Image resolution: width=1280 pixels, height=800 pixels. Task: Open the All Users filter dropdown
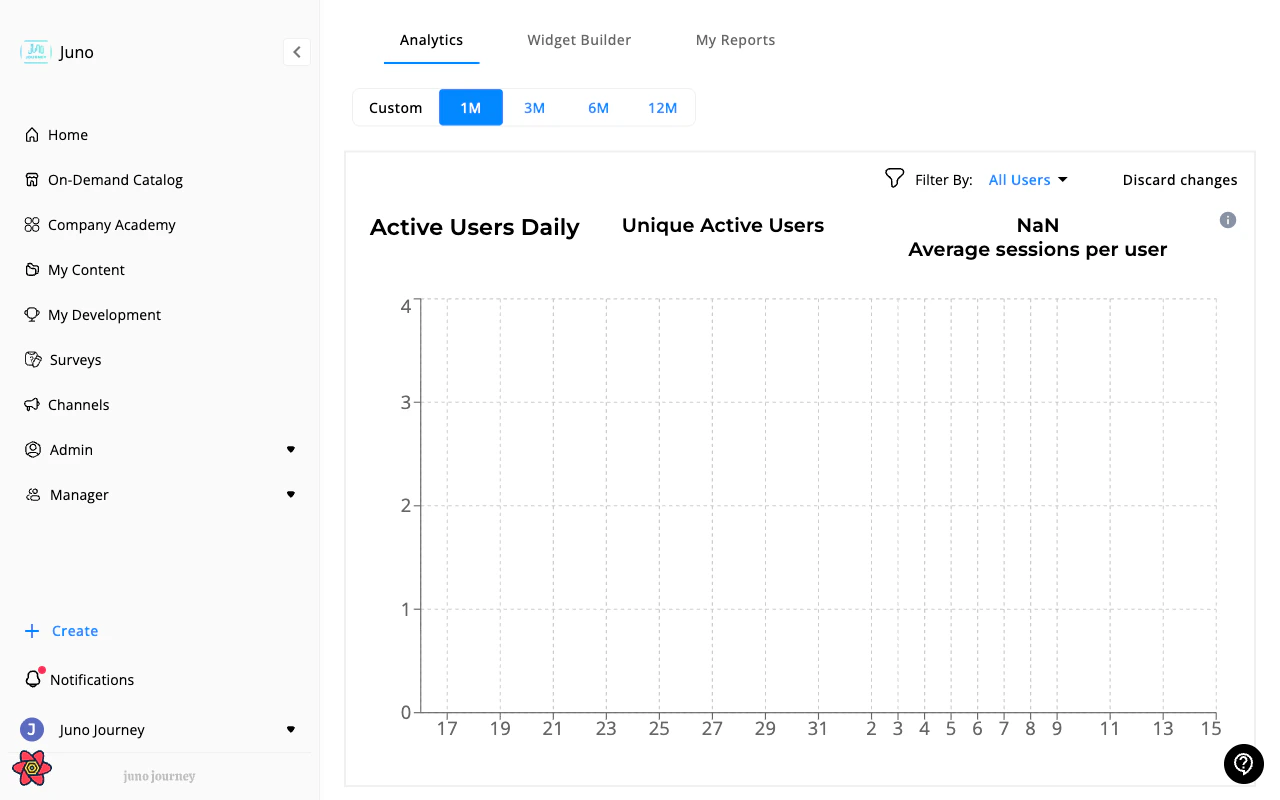(1028, 179)
